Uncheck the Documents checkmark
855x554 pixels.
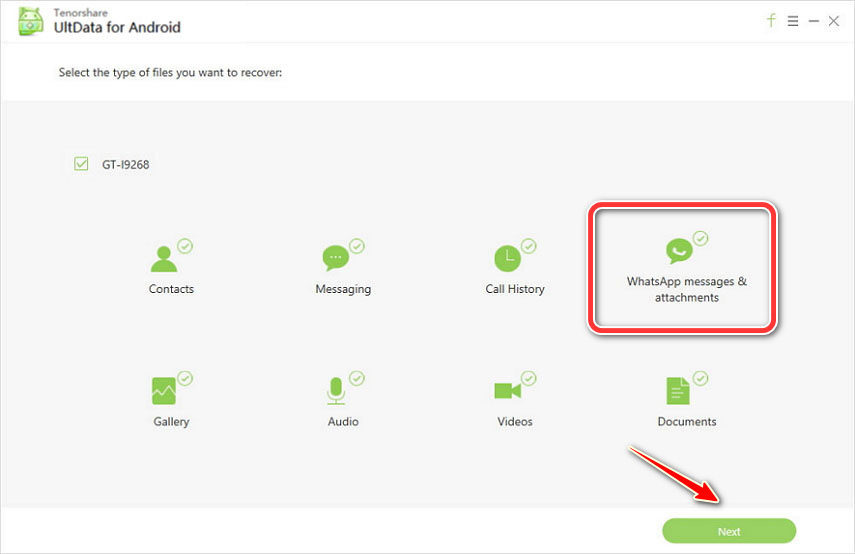pyautogui.click(x=700, y=378)
